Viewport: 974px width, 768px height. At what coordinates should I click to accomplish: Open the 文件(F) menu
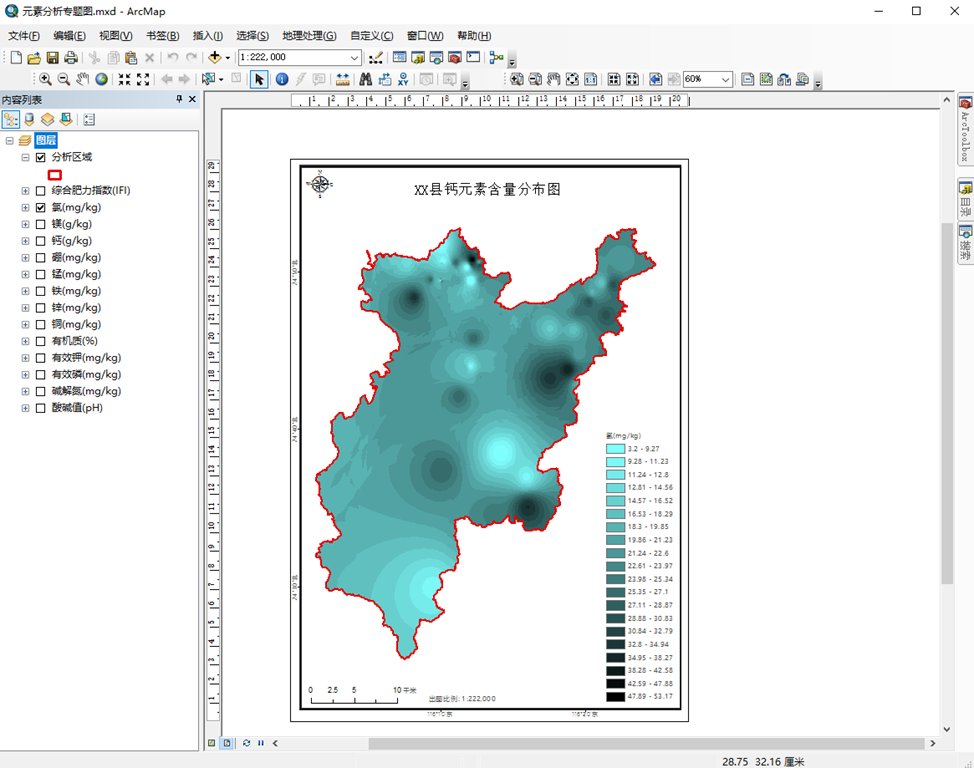click(x=24, y=36)
